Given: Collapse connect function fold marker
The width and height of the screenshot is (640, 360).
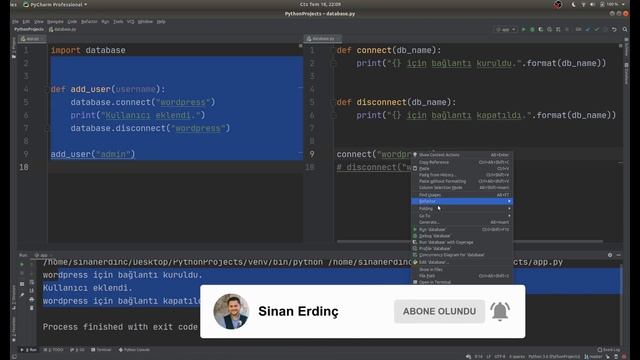Looking at the screenshot, I should pos(333,50).
